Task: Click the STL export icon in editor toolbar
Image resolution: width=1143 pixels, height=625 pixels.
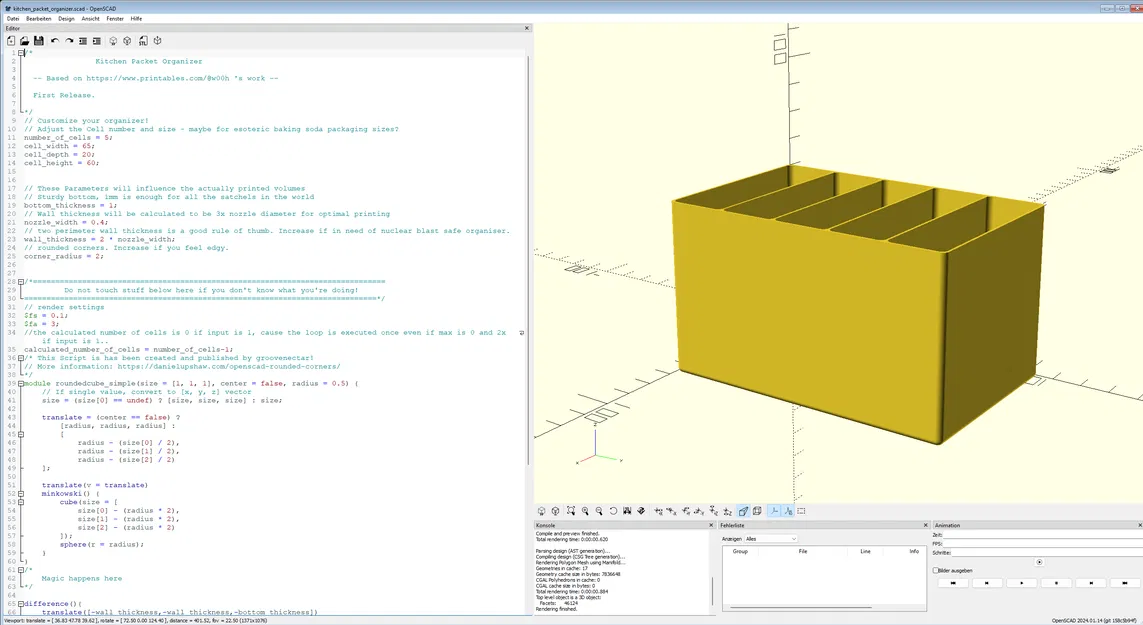Action: pyautogui.click(x=143, y=41)
